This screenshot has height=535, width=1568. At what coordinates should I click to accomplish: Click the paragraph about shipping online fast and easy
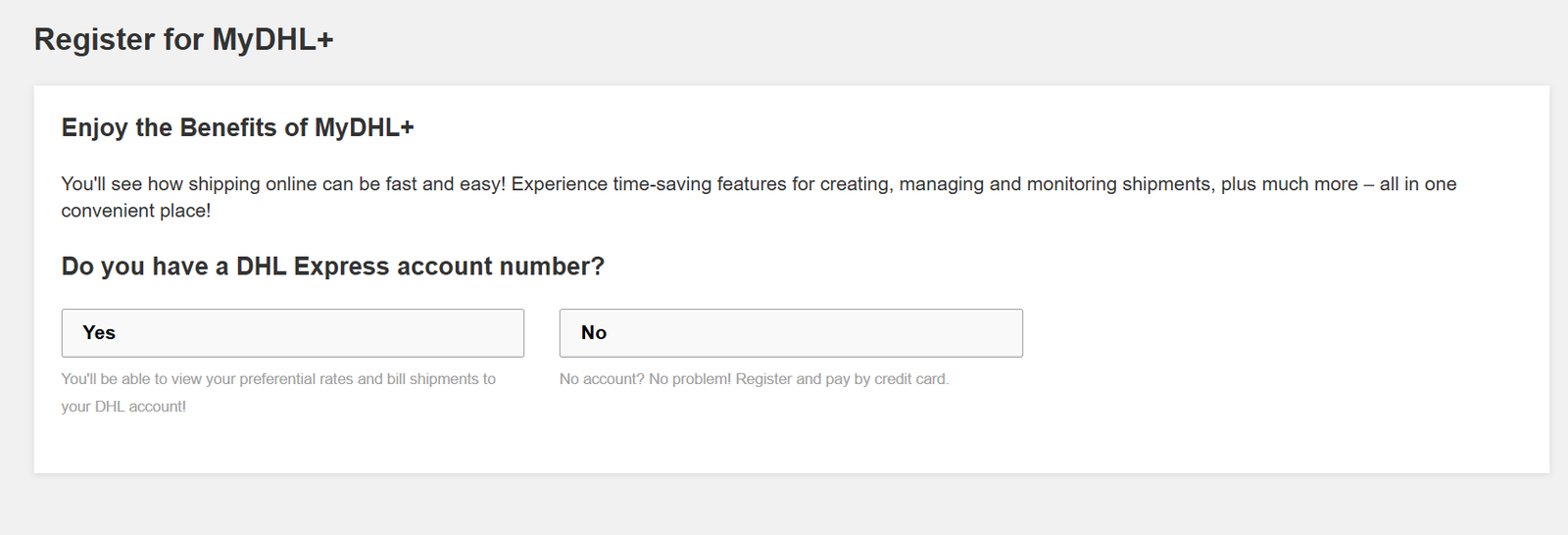tap(759, 197)
